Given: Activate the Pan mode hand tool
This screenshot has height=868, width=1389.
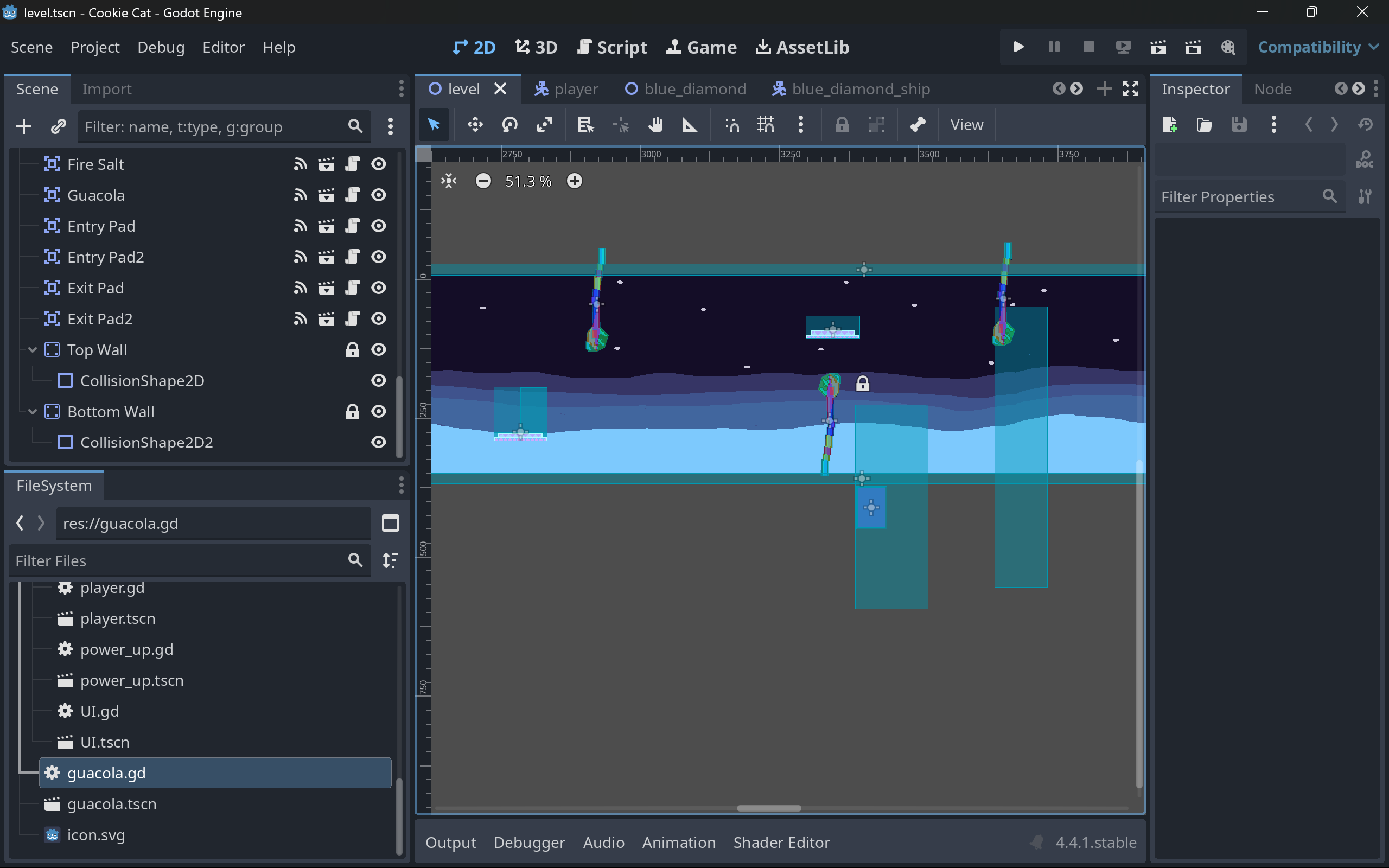Looking at the screenshot, I should pyautogui.click(x=655, y=125).
